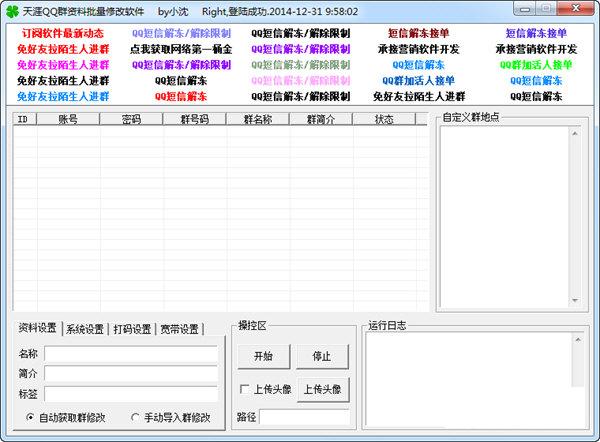Click the 上传头像 push button
600x442 pixels.
pos(322,389)
